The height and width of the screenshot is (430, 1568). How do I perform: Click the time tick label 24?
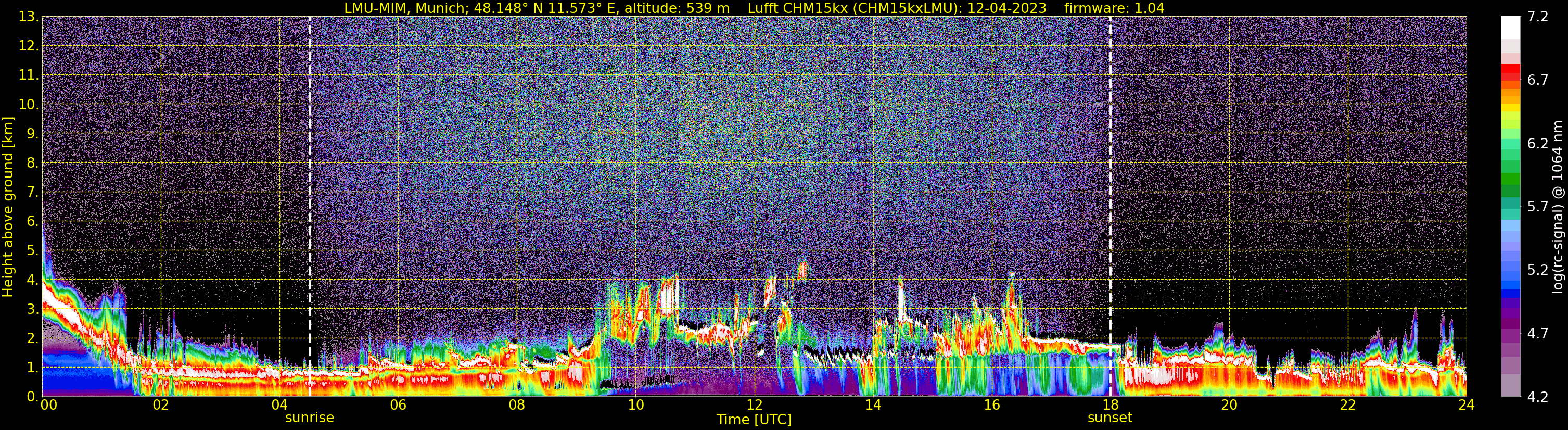pos(1465,406)
